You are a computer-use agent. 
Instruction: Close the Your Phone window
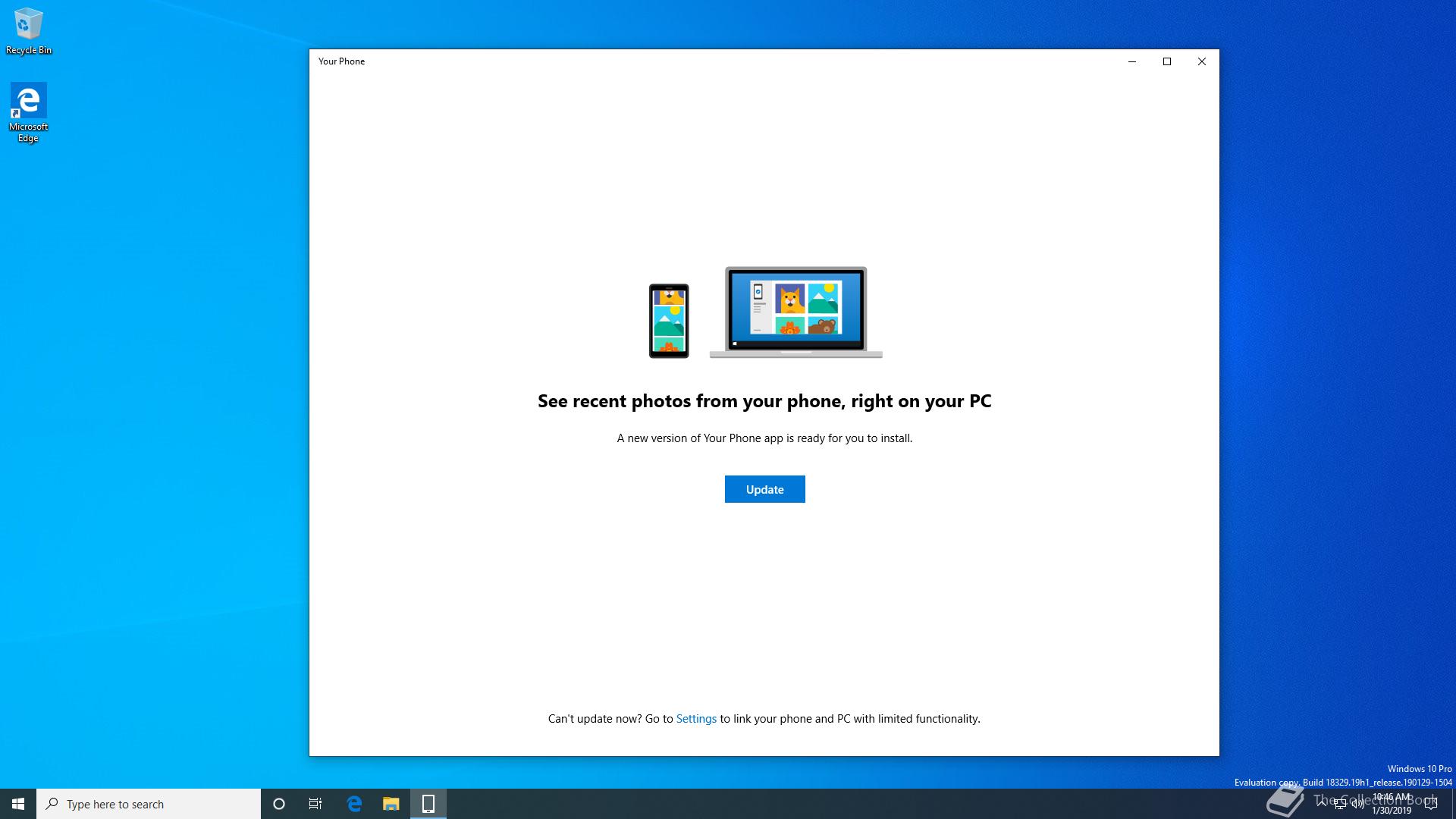coord(1202,61)
